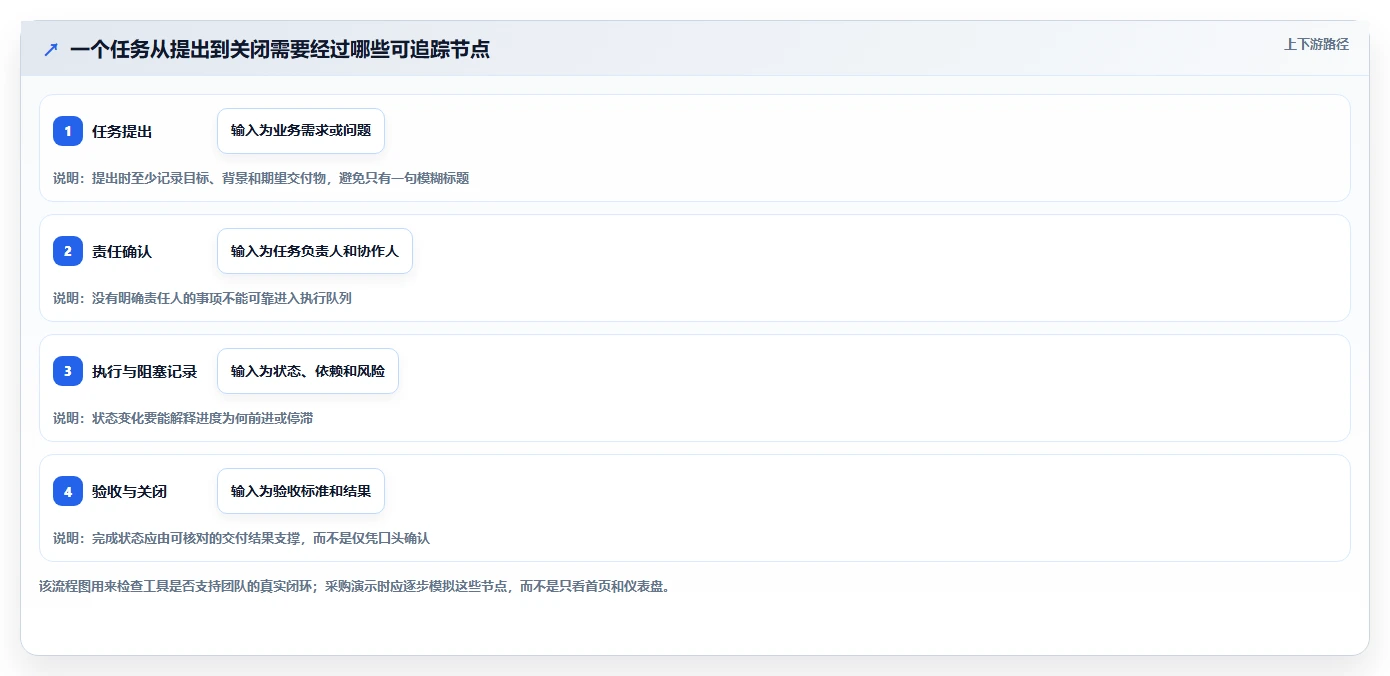Image resolution: width=1390 pixels, height=676 pixels.
Task: Click the 上下游路径 label in the header
Action: click(x=1316, y=44)
